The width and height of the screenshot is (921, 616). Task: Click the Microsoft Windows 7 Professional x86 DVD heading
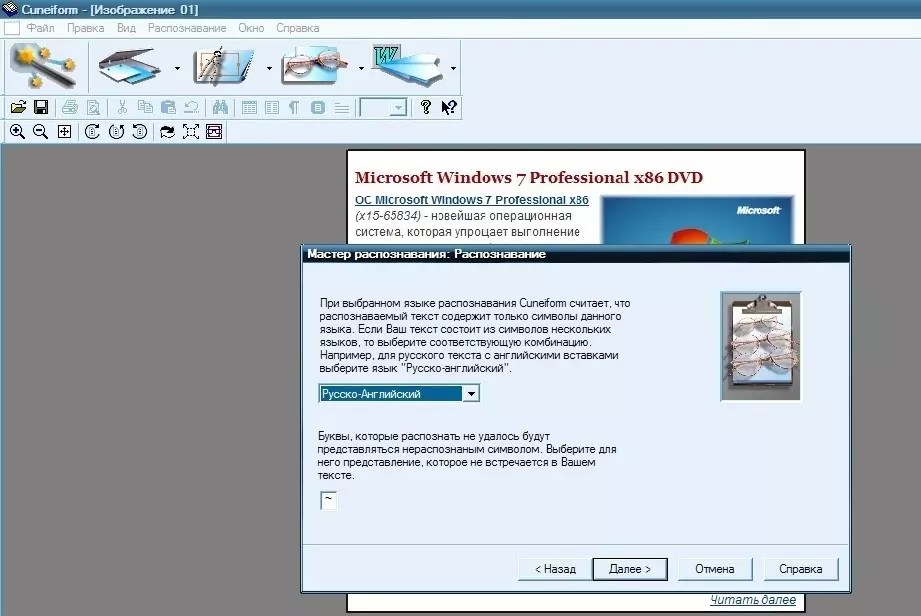(529, 177)
